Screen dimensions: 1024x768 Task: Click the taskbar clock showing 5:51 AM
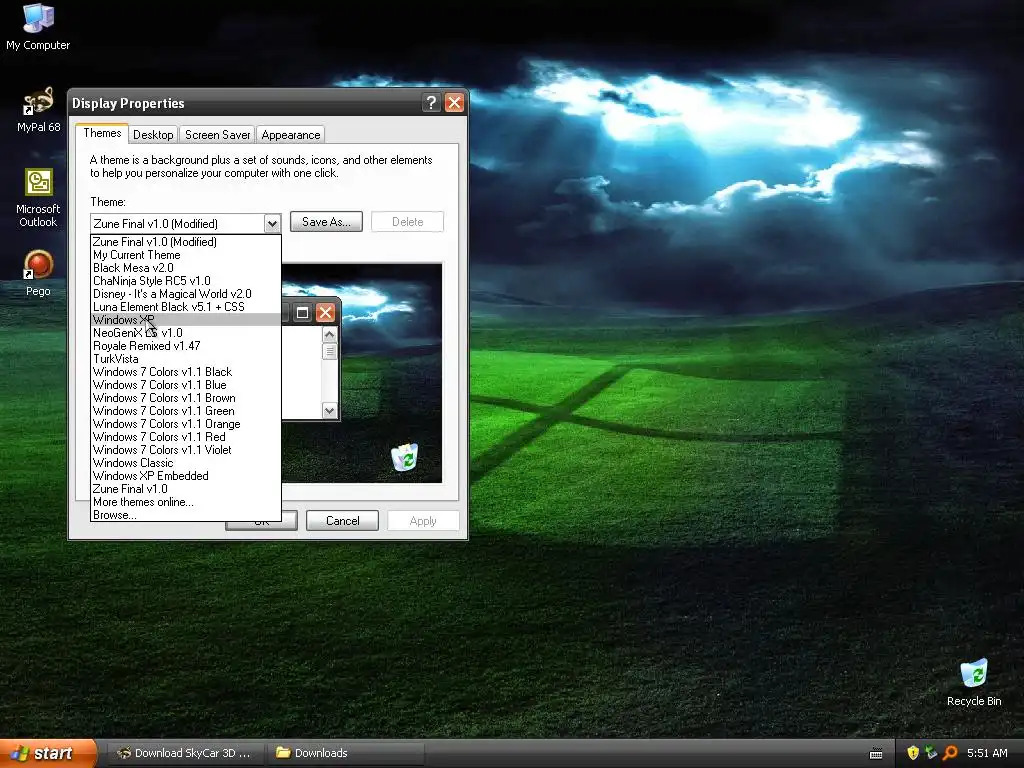pyautogui.click(x=987, y=753)
